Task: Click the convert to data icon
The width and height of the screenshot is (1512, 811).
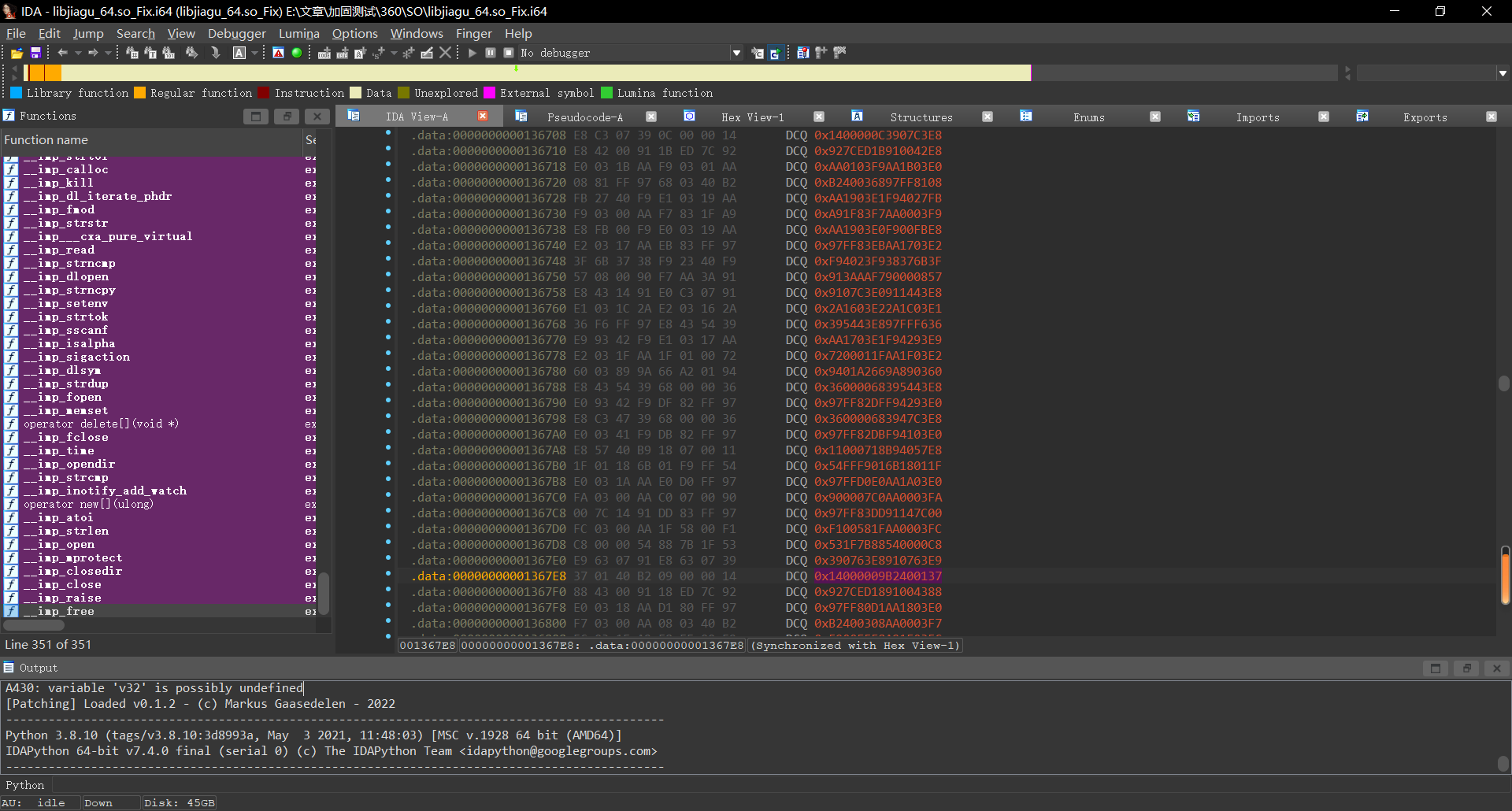Action: click(343, 53)
